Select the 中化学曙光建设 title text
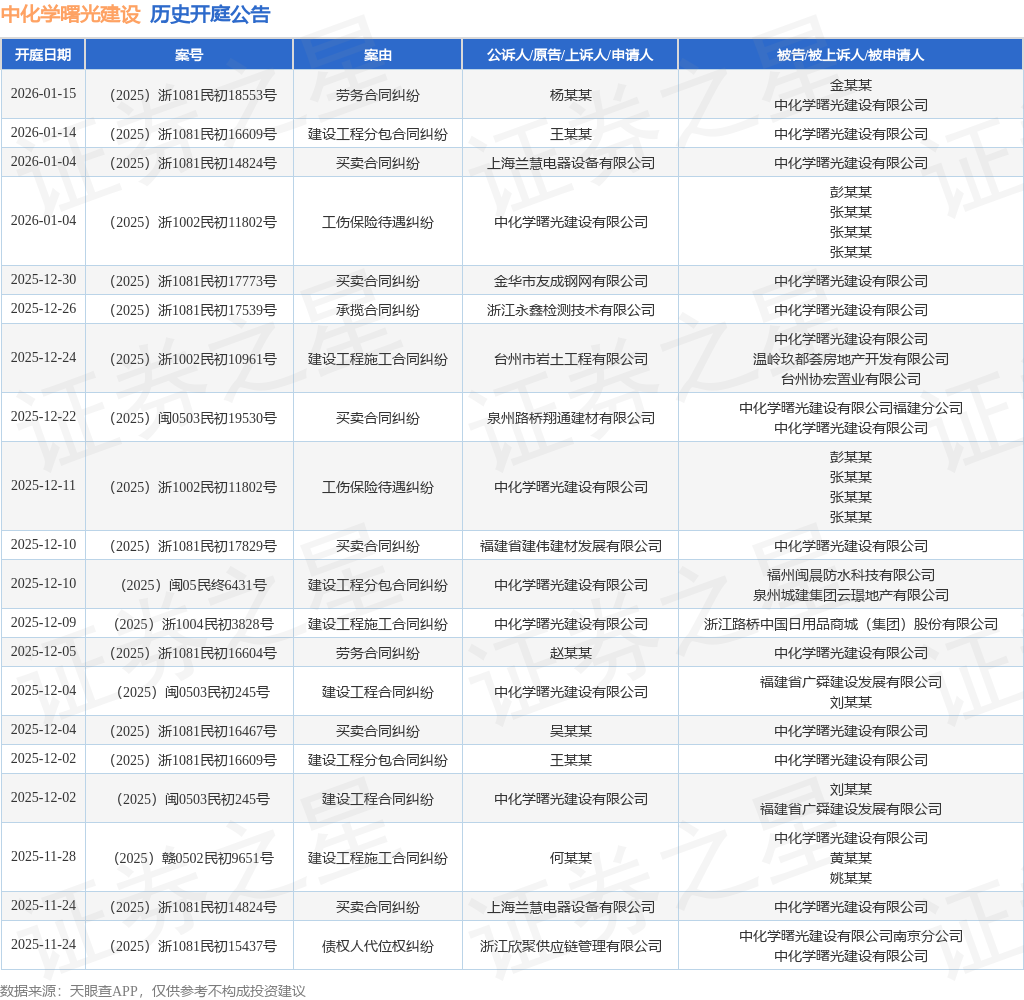This screenshot has width=1024, height=1000. [x=71, y=14]
